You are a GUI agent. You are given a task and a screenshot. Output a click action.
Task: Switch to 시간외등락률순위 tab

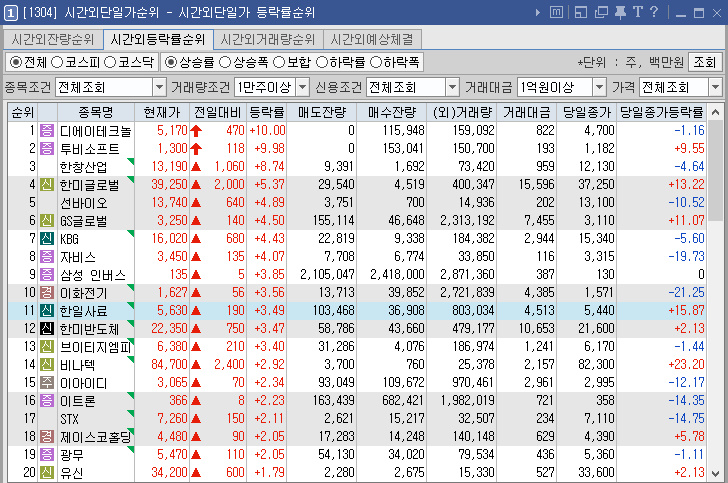(158, 40)
